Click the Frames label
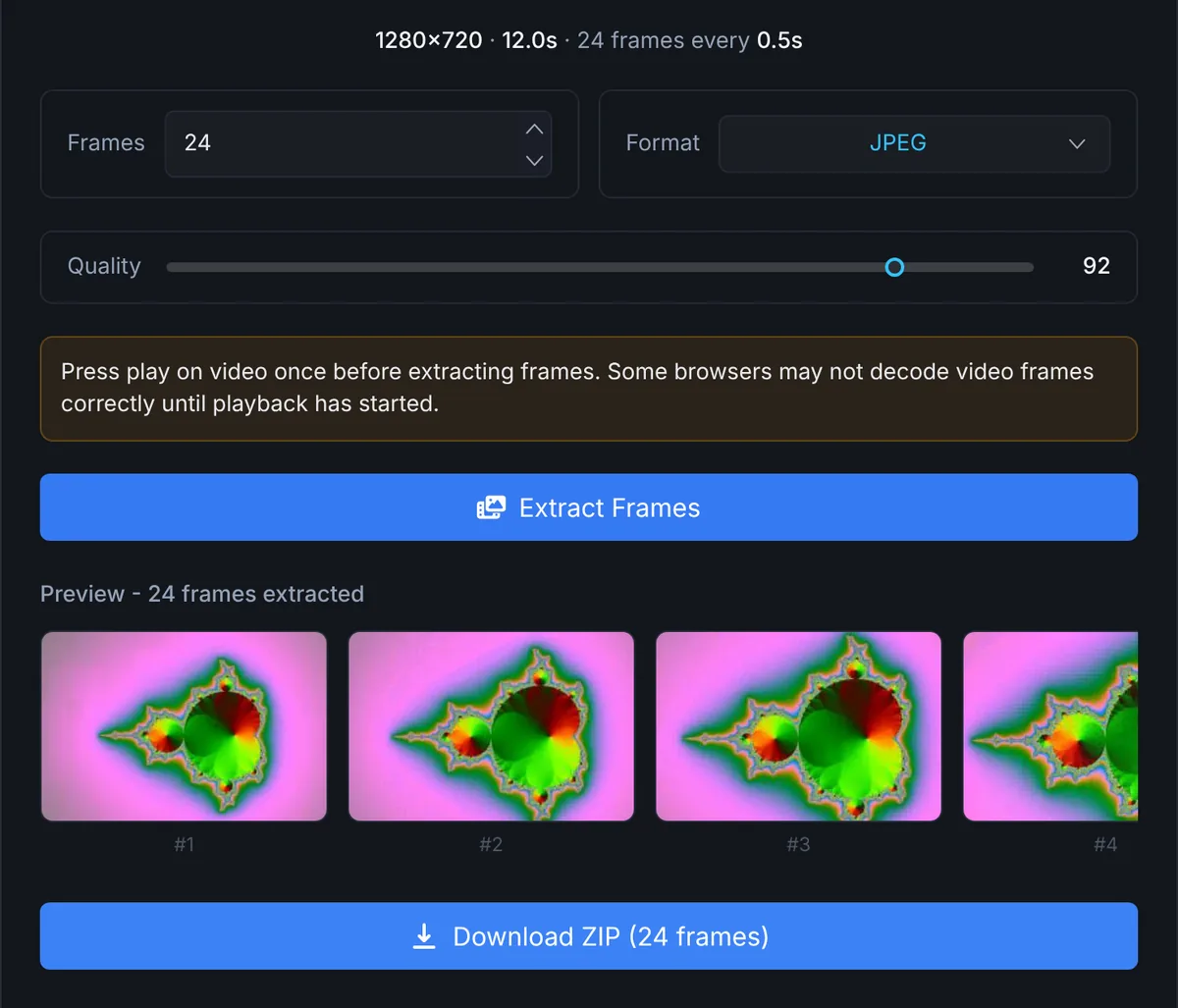Viewport: 1178px width, 1008px height. 106,143
